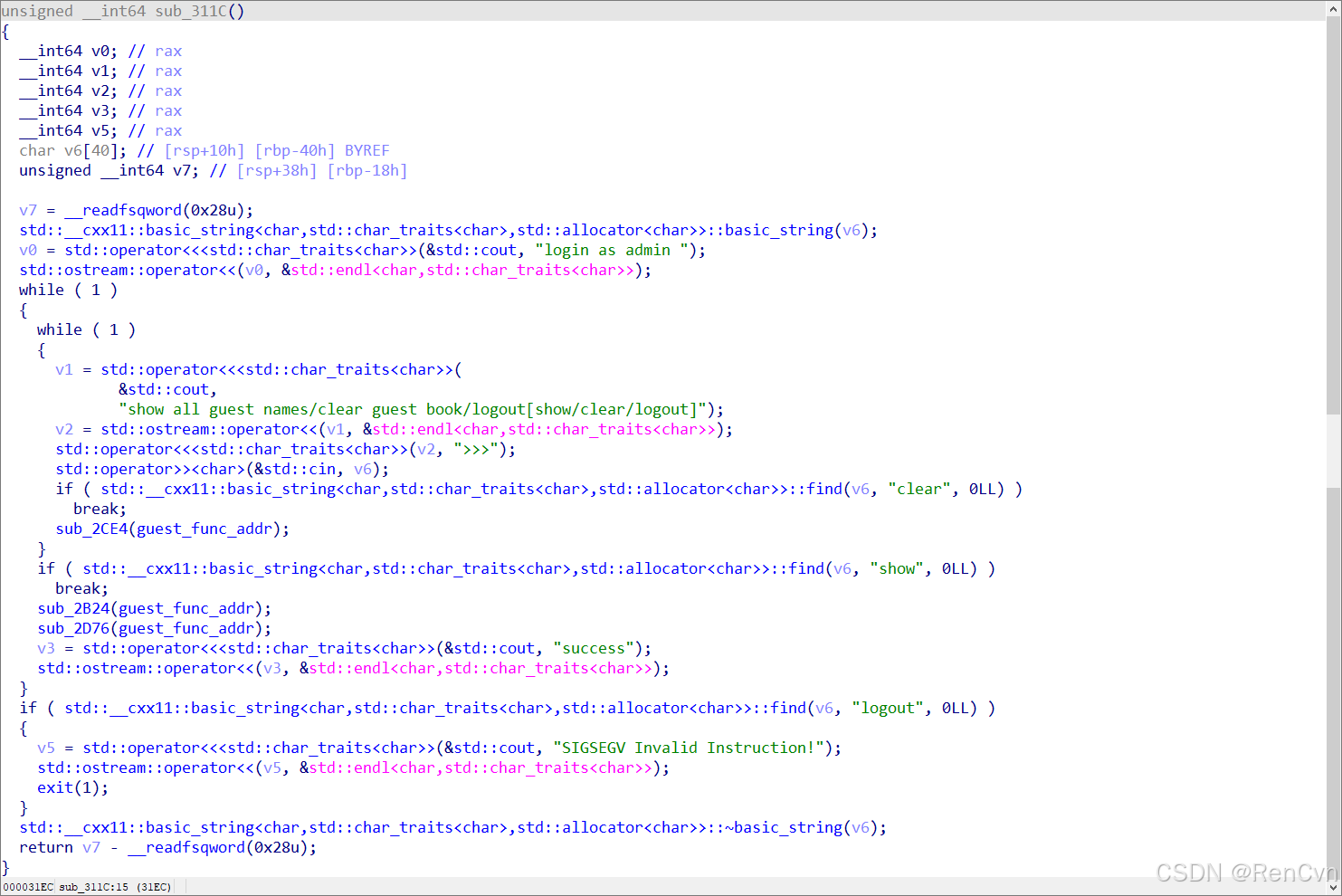The height and width of the screenshot is (896, 1342).
Task: Click the vertical scrollbar down arrow
Action: point(1334,888)
